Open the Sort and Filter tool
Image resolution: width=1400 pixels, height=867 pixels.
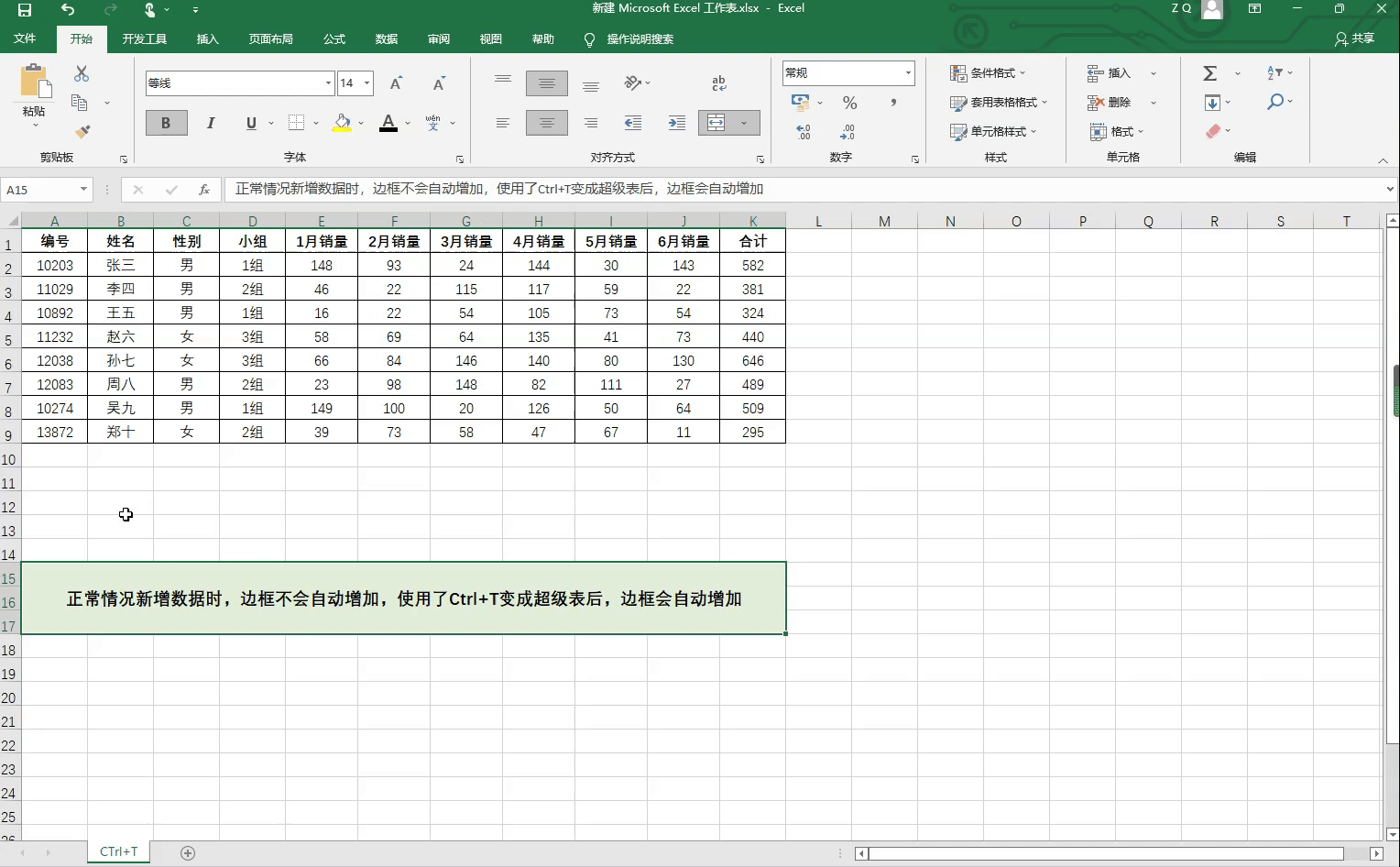(x=1275, y=73)
